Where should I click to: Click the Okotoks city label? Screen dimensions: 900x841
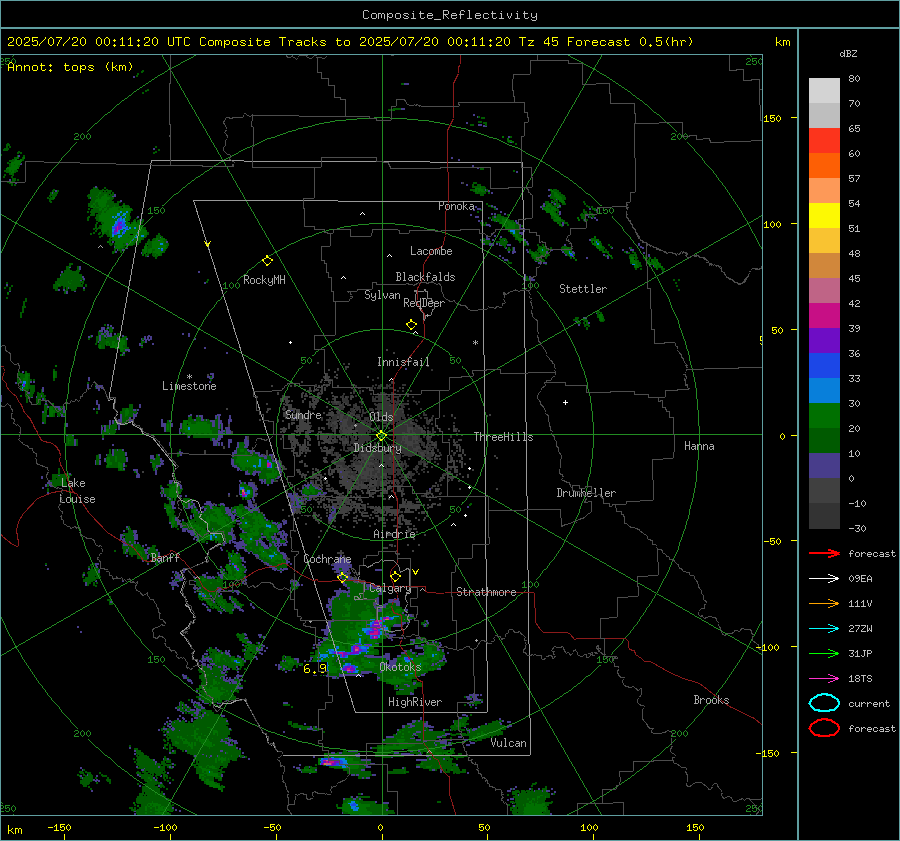(x=400, y=667)
